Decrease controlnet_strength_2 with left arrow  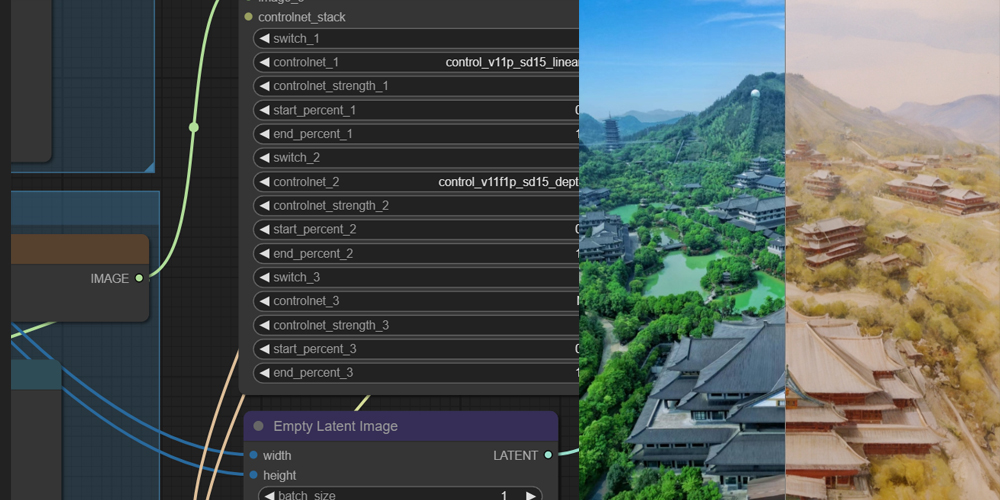pos(264,205)
